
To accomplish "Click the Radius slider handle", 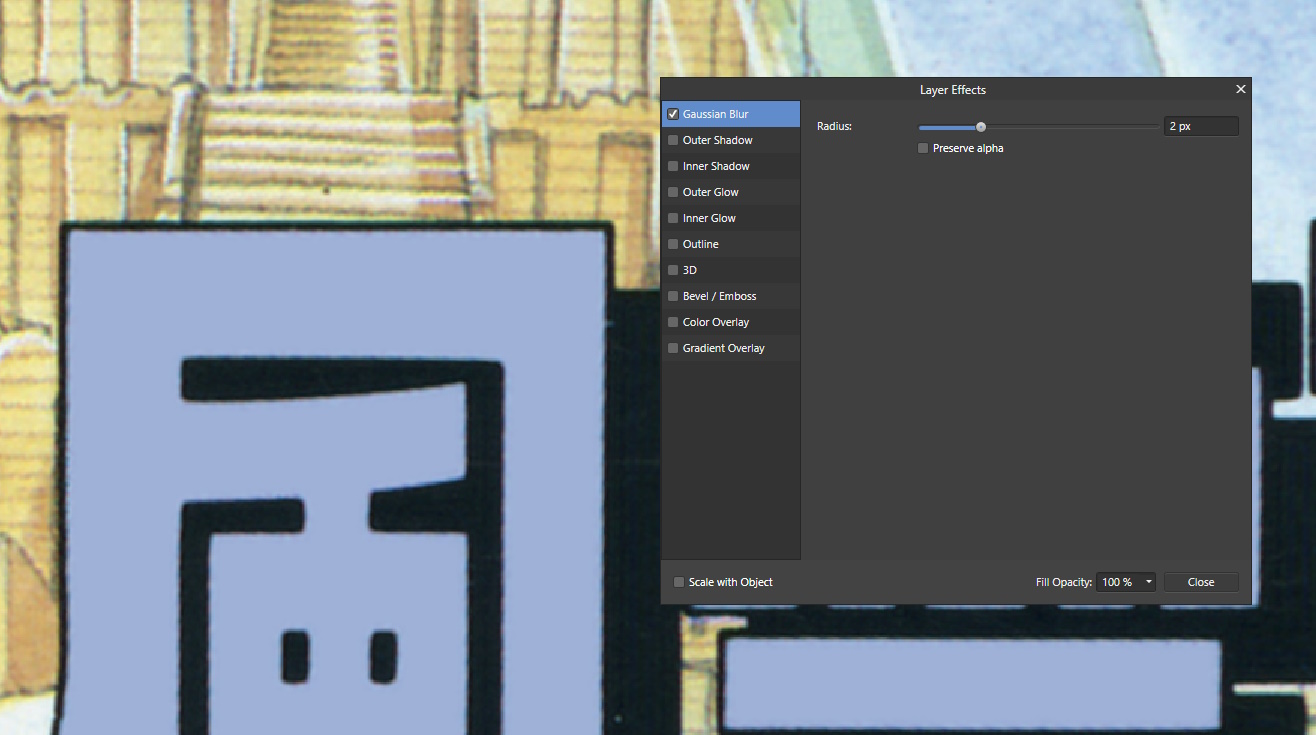I will coord(981,127).
